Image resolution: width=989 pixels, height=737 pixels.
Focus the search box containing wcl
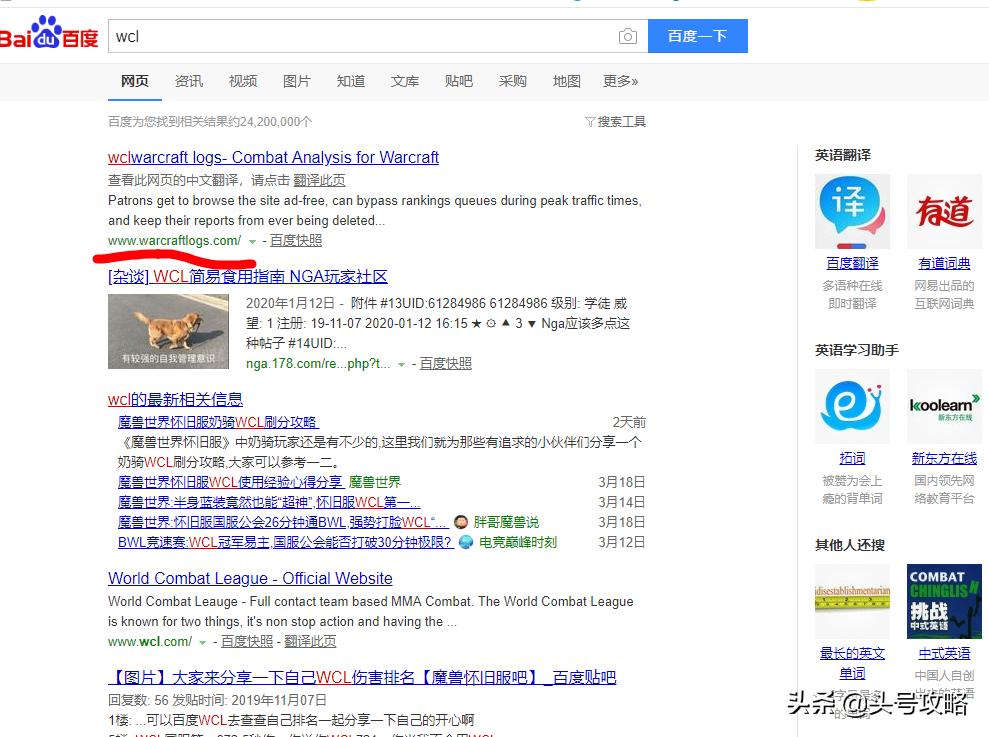[x=377, y=36]
